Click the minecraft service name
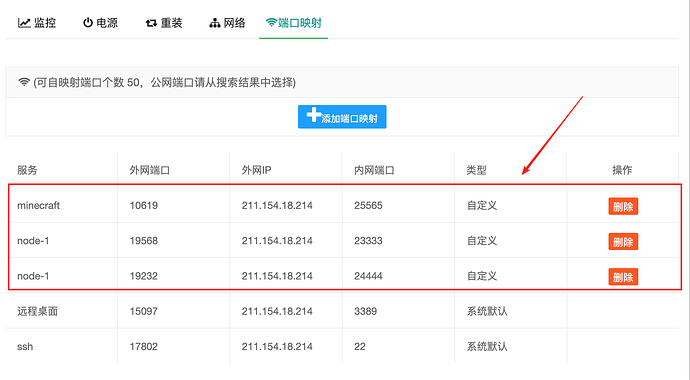 38,205
